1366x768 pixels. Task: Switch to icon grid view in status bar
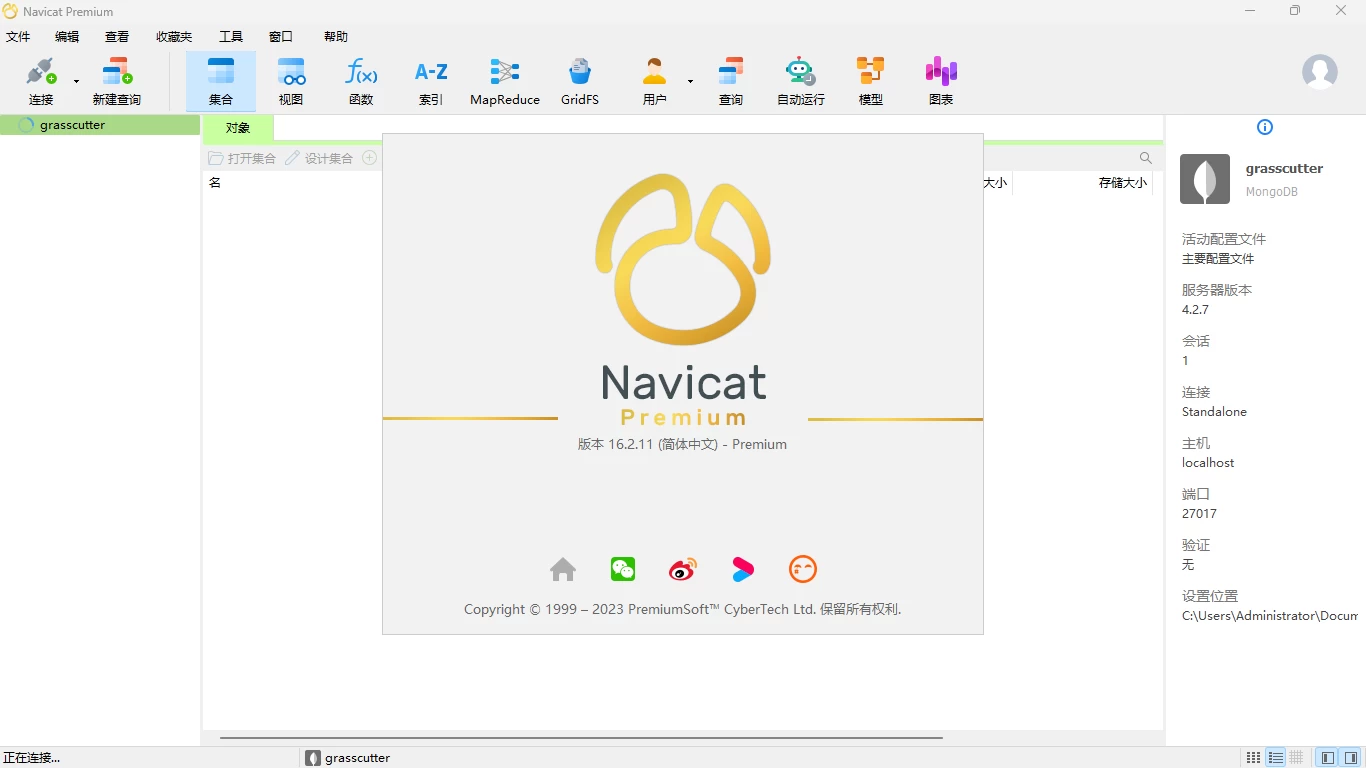click(x=1253, y=758)
